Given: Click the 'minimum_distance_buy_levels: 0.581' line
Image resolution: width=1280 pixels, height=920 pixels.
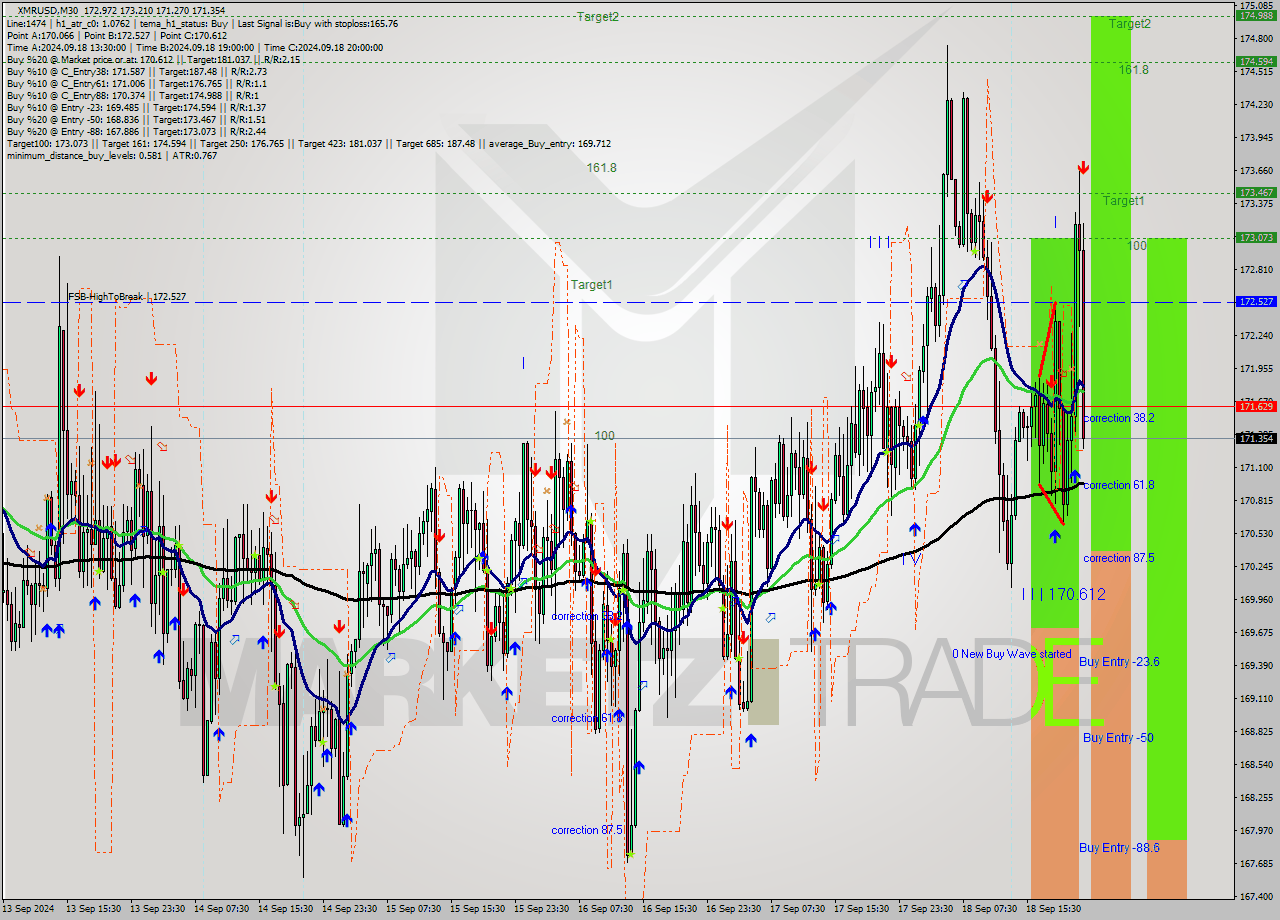Looking at the screenshot, I should (x=111, y=155).
